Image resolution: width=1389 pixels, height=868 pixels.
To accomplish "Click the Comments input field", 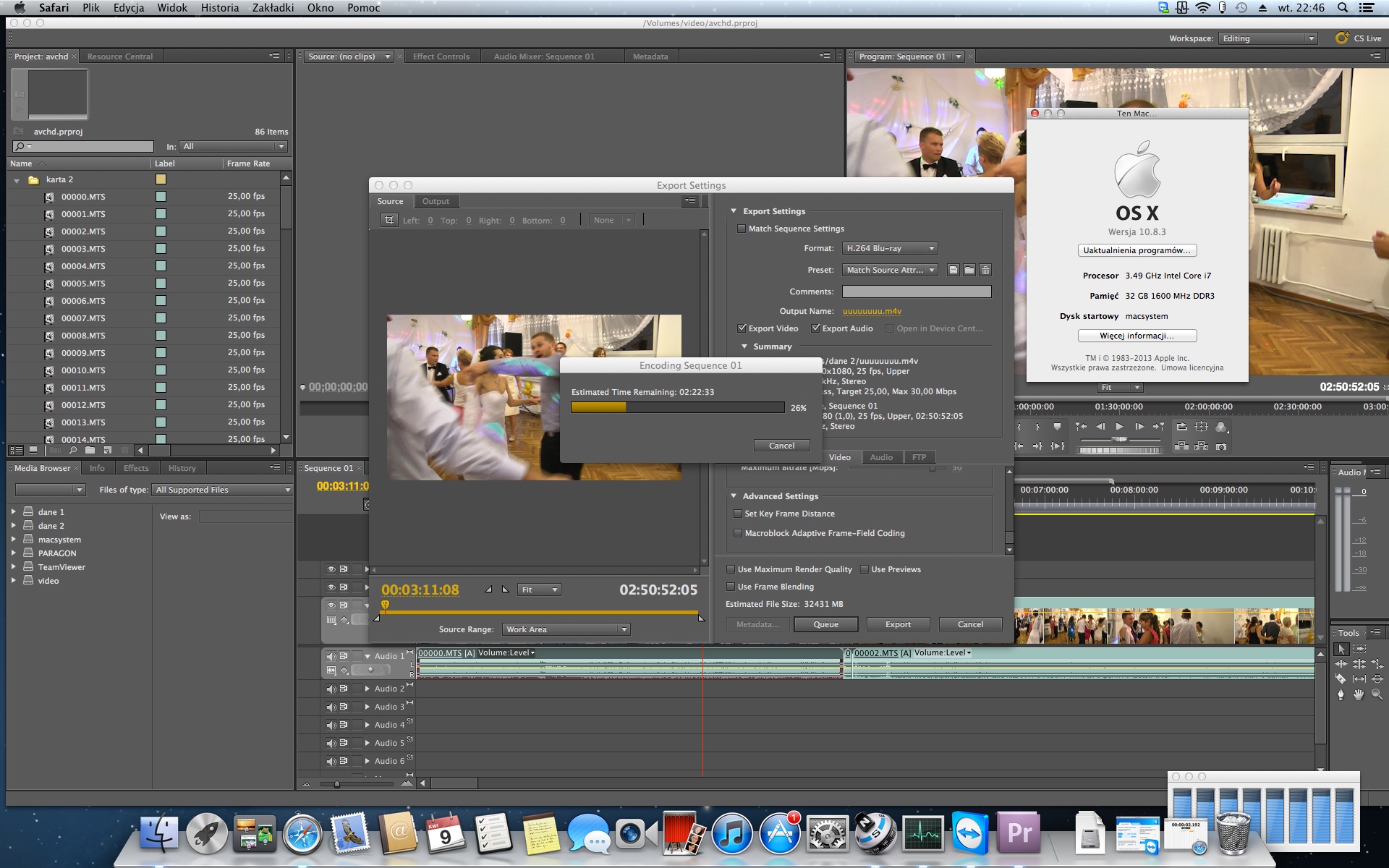I will (x=917, y=292).
